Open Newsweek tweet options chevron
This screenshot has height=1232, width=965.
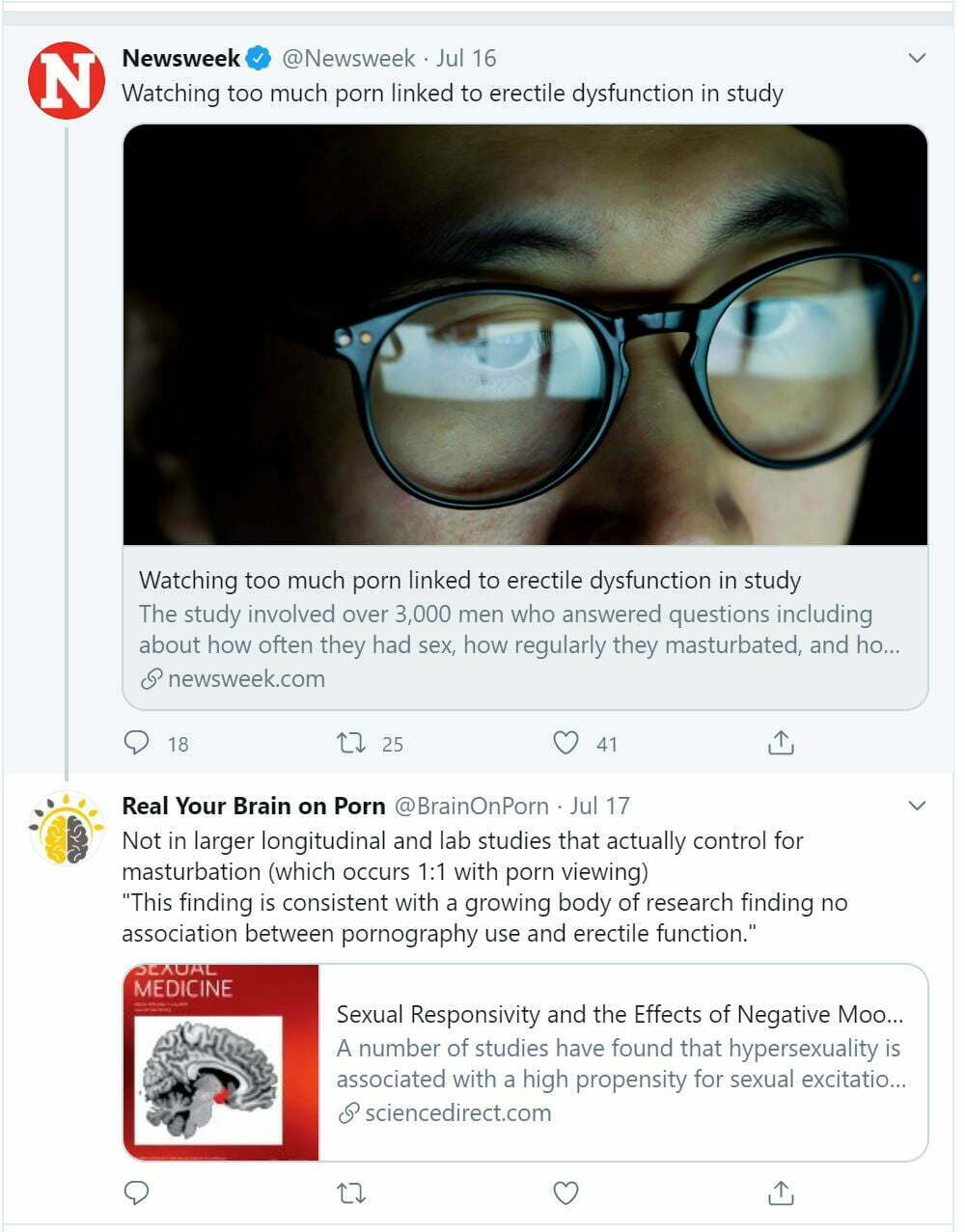917,59
